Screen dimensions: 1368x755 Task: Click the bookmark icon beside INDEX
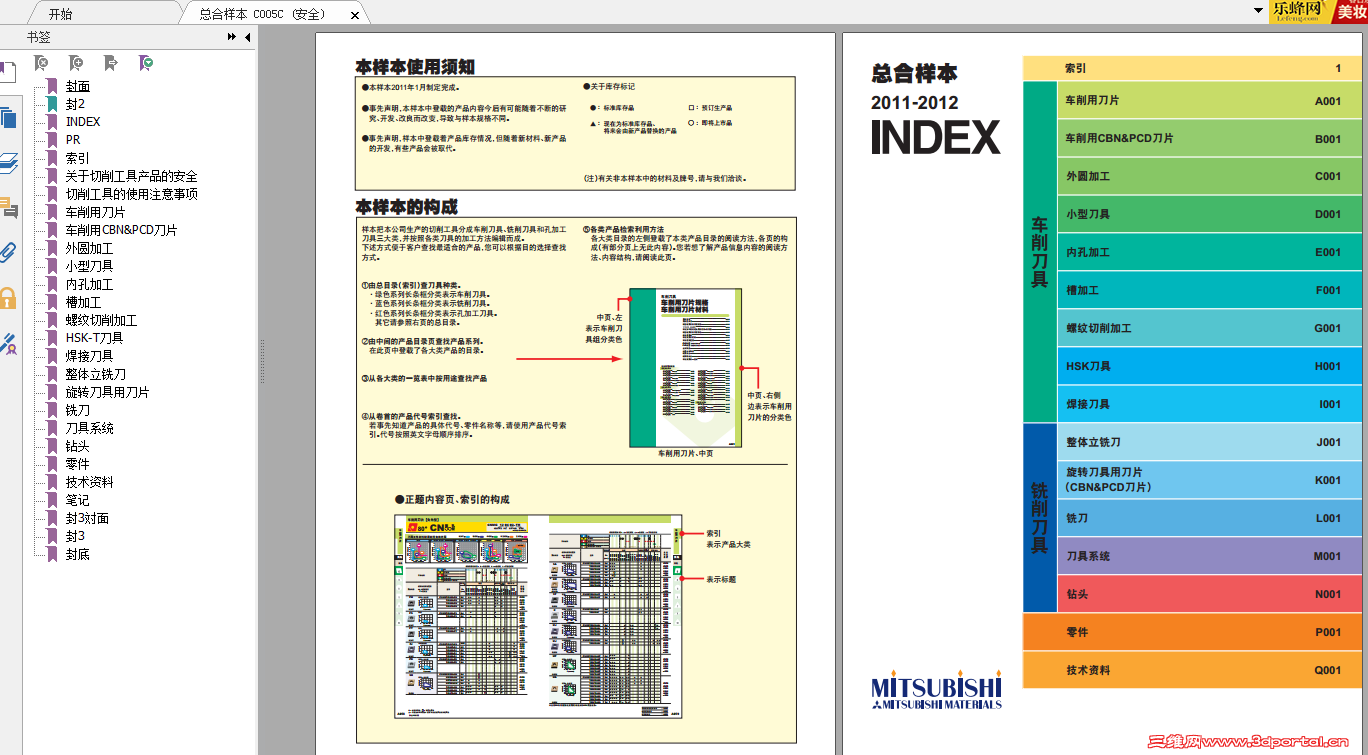click(x=52, y=122)
